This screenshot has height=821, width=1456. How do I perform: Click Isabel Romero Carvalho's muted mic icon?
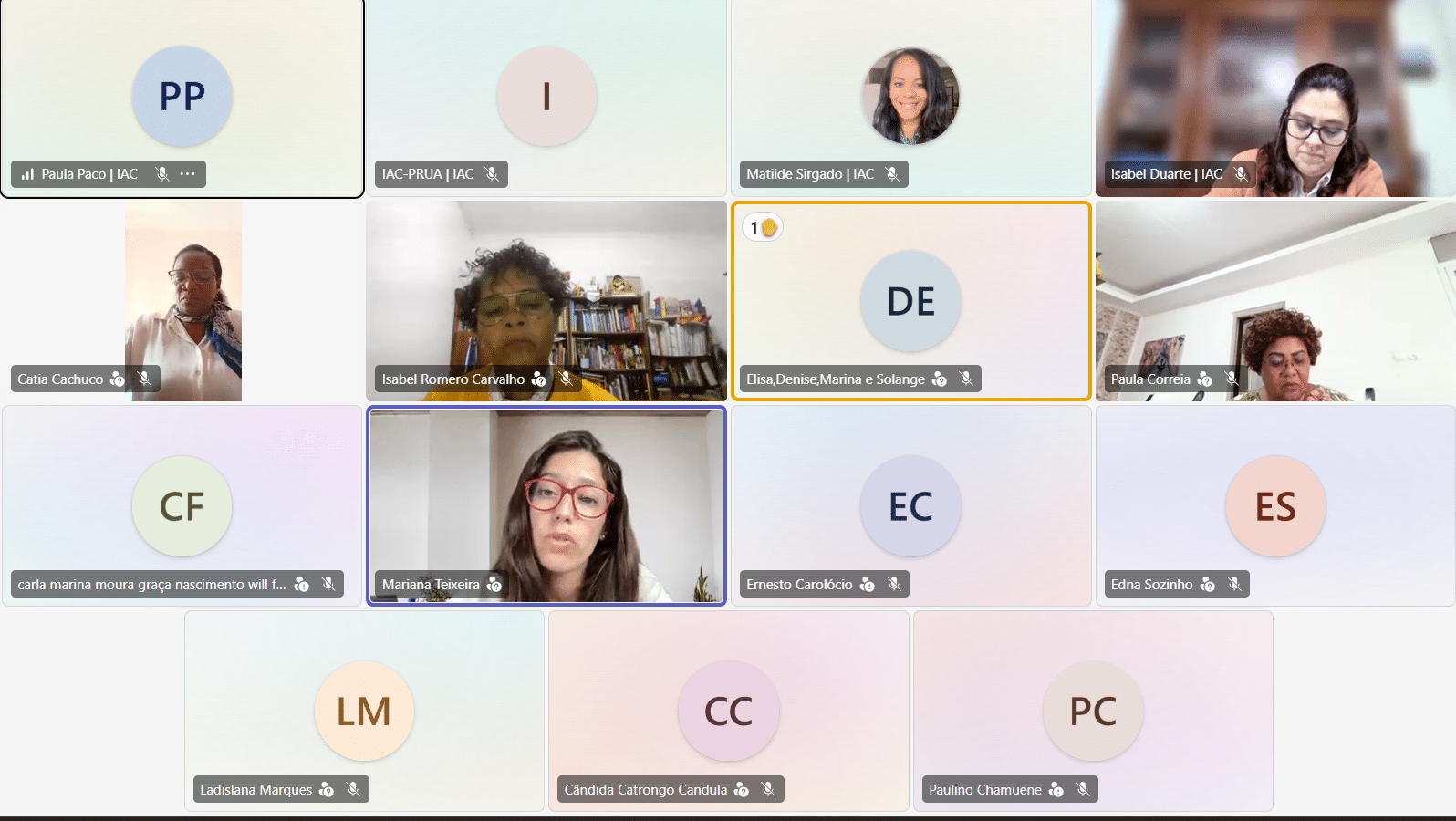click(566, 379)
